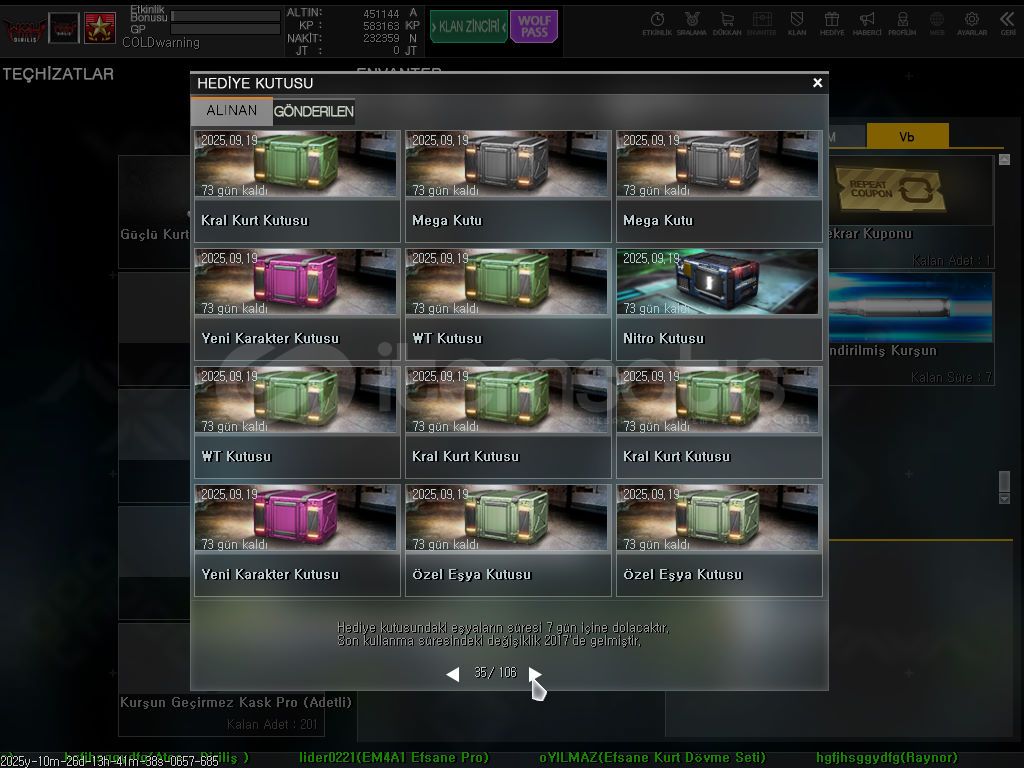Click the Nakit value 232359
The height and width of the screenshot is (768, 1024).
tap(381, 39)
